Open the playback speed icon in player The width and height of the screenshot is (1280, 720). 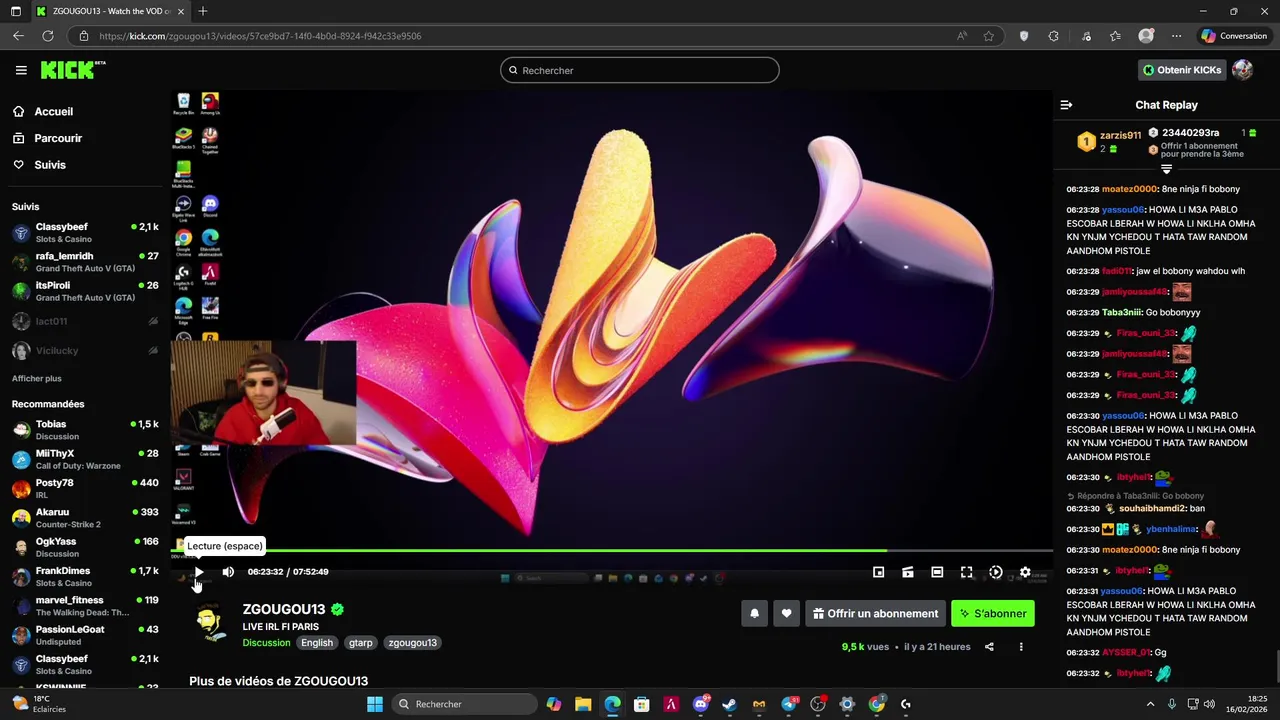pos(996,572)
